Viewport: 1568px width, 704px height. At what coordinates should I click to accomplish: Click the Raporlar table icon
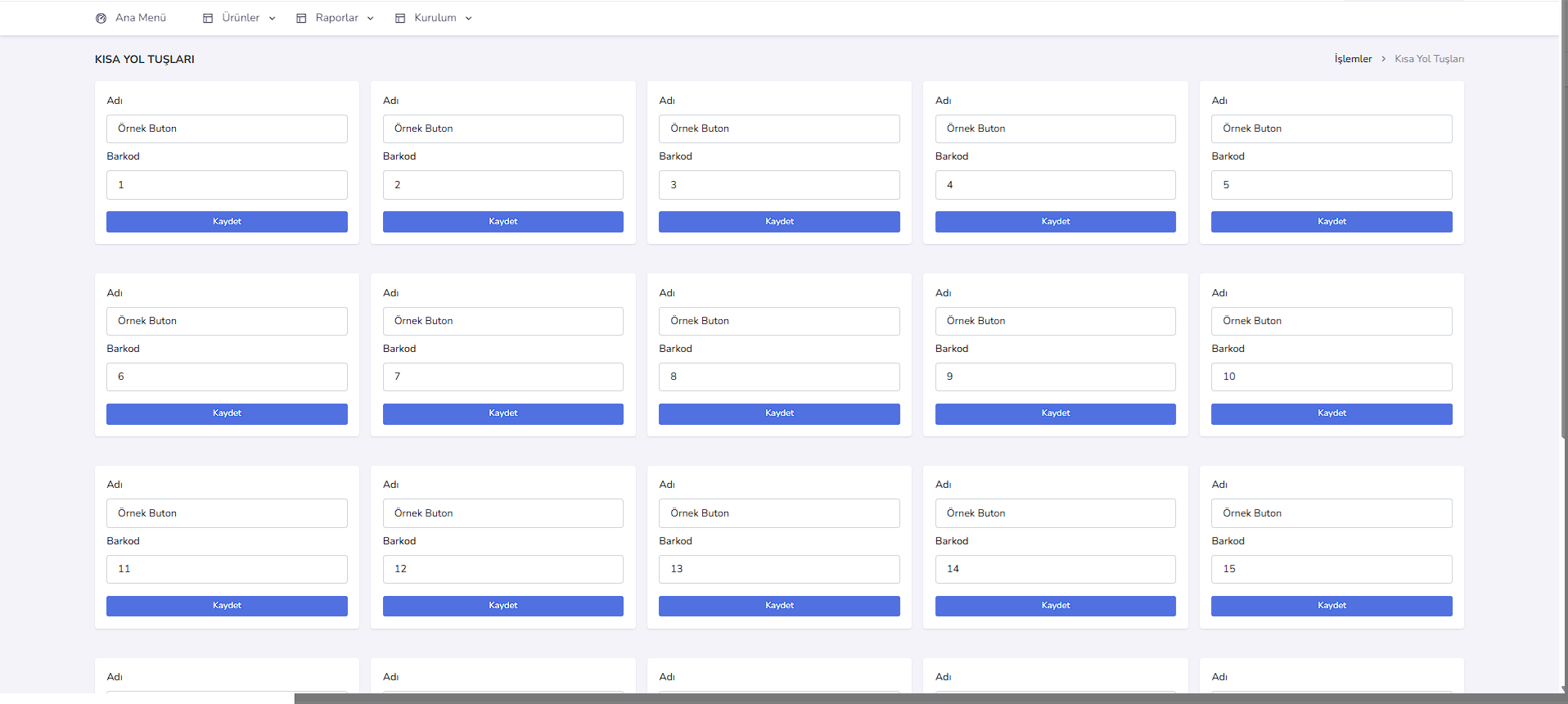(301, 18)
